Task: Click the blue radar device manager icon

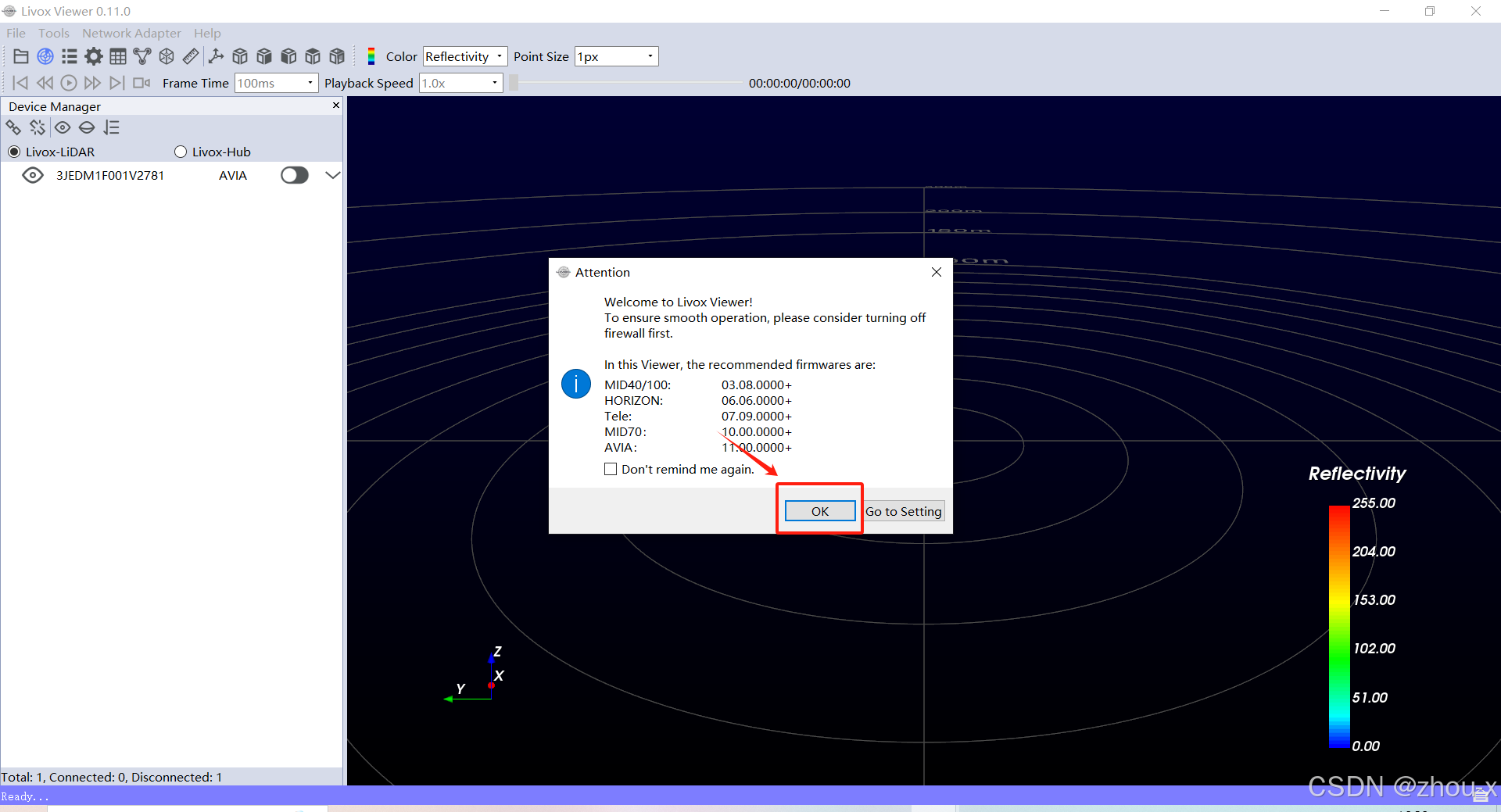Action: click(x=45, y=56)
